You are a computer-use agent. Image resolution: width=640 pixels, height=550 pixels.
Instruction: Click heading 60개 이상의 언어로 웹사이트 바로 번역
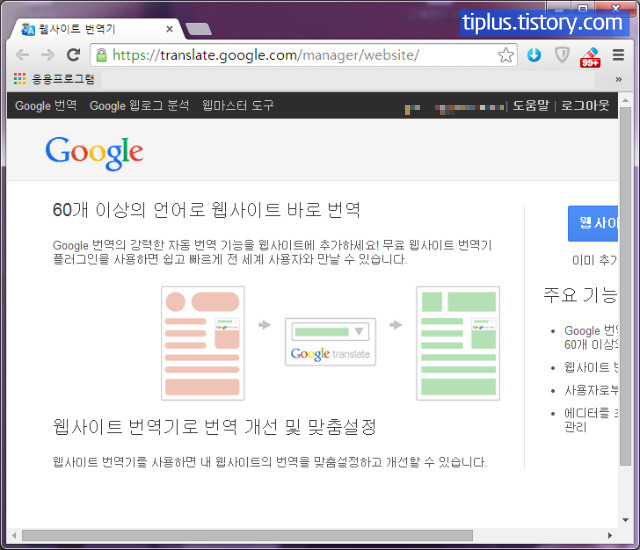tap(207, 210)
